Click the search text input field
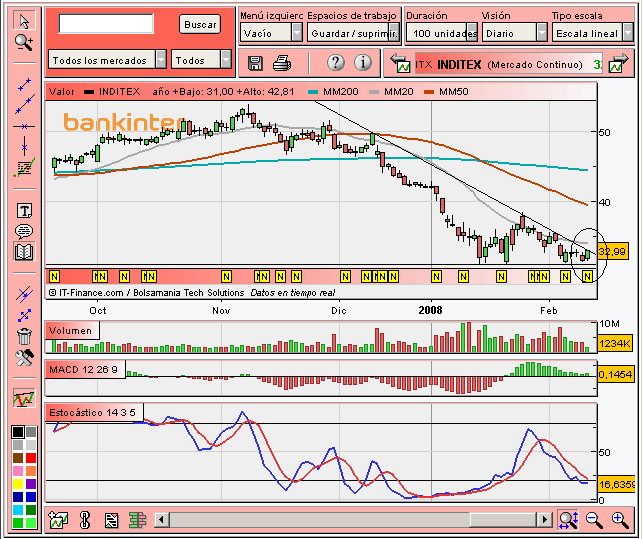The image size is (643, 539). 106,23
